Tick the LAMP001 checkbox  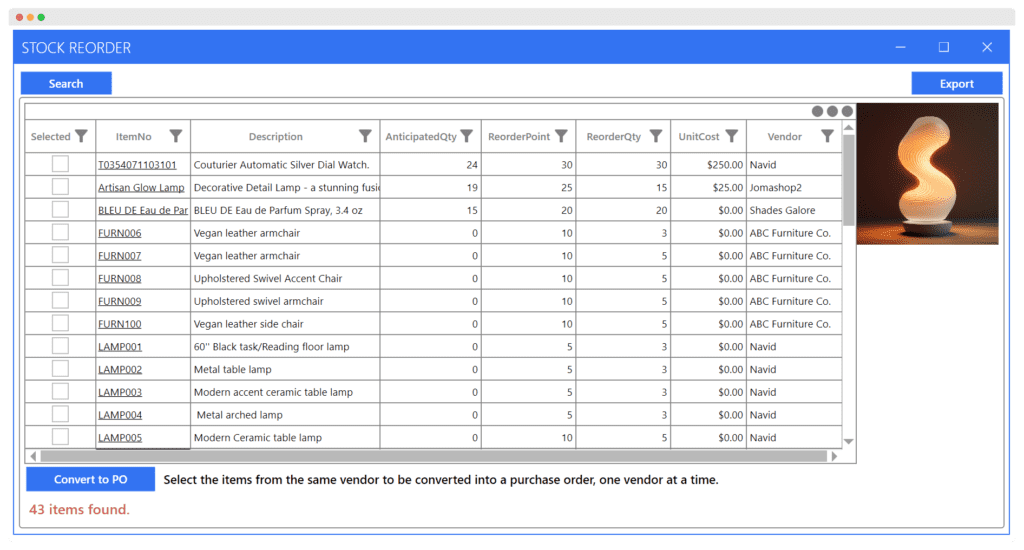(x=60, y=346)
